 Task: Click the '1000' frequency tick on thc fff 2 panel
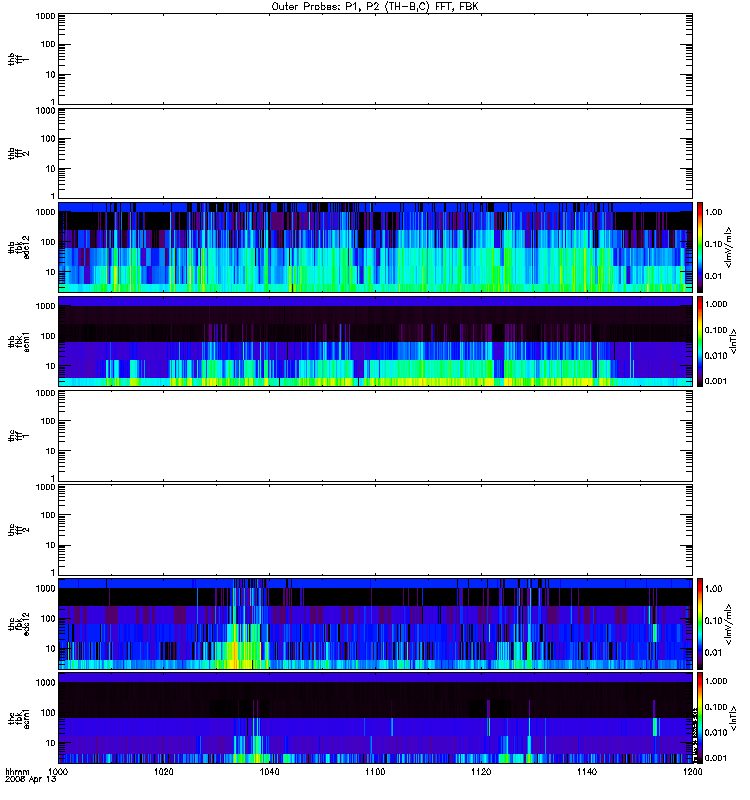[x=45, y=487]
